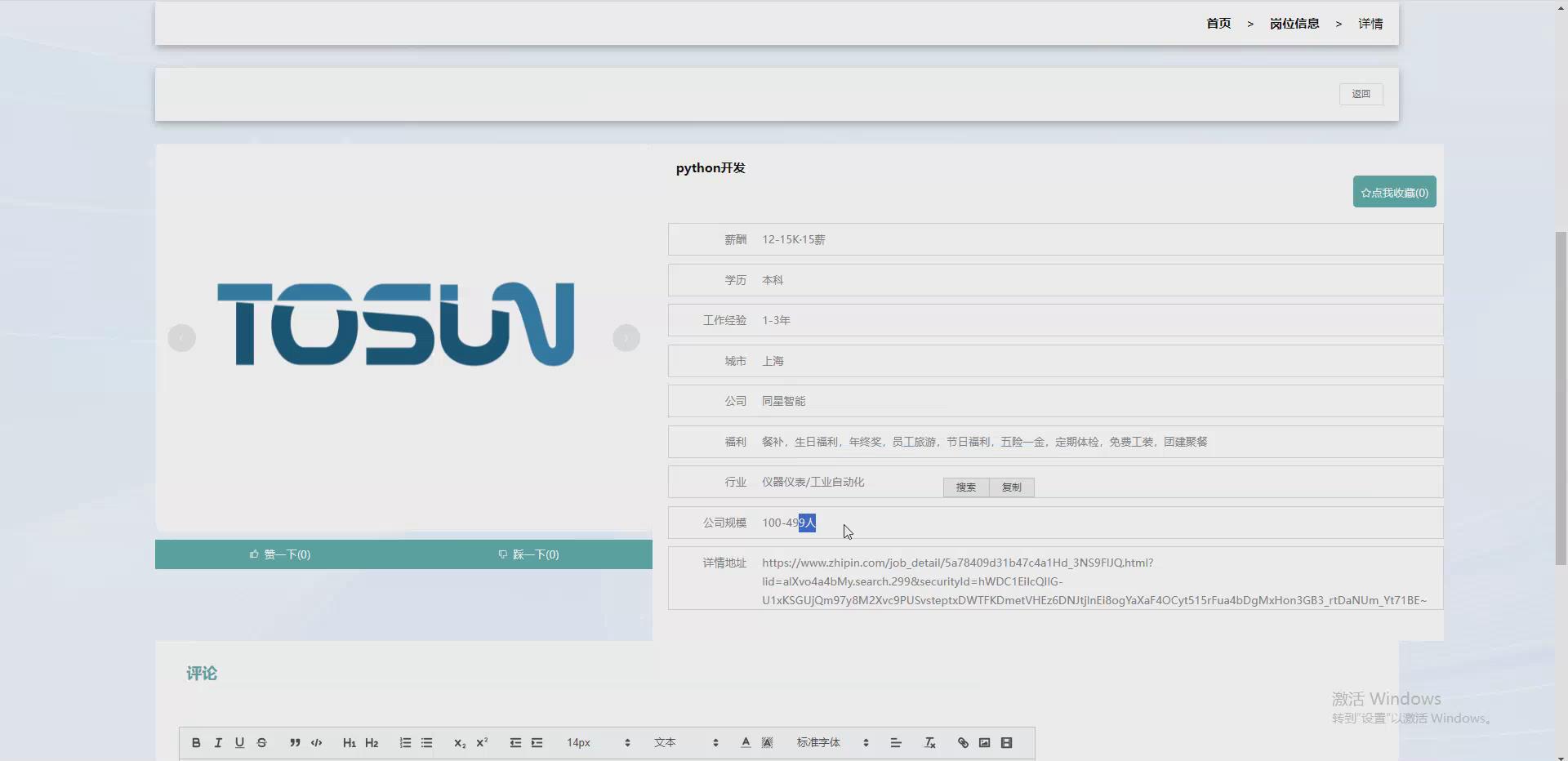Image resolution: width=1568 pixels, height=761 pixels.
Task: Click the experience value 1-3年
Action: pyautogui.click(x=776, y=321)
